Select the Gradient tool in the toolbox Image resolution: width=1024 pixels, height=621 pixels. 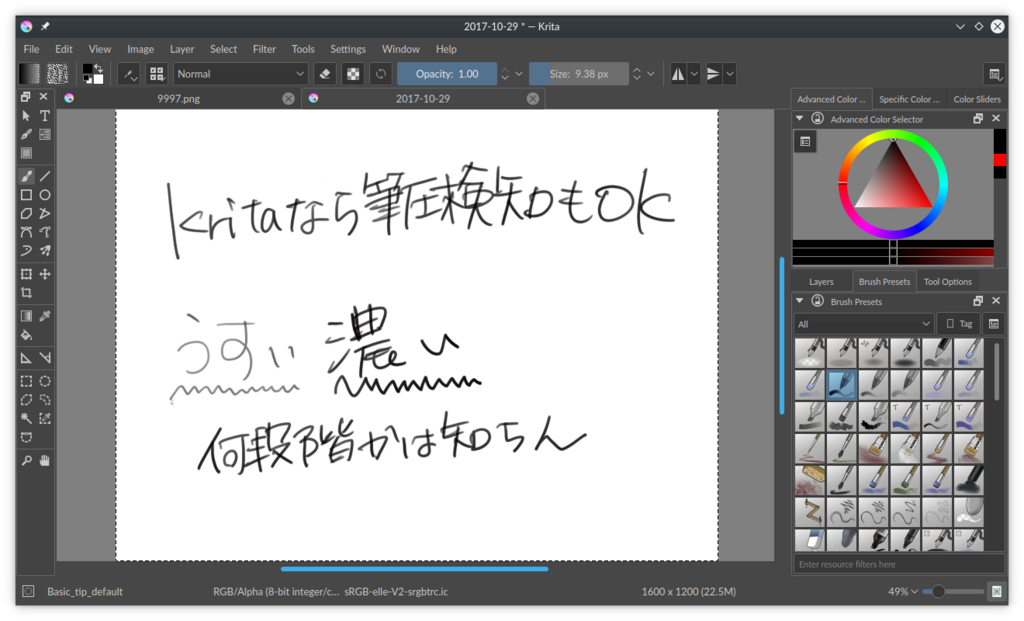point(26,316)
